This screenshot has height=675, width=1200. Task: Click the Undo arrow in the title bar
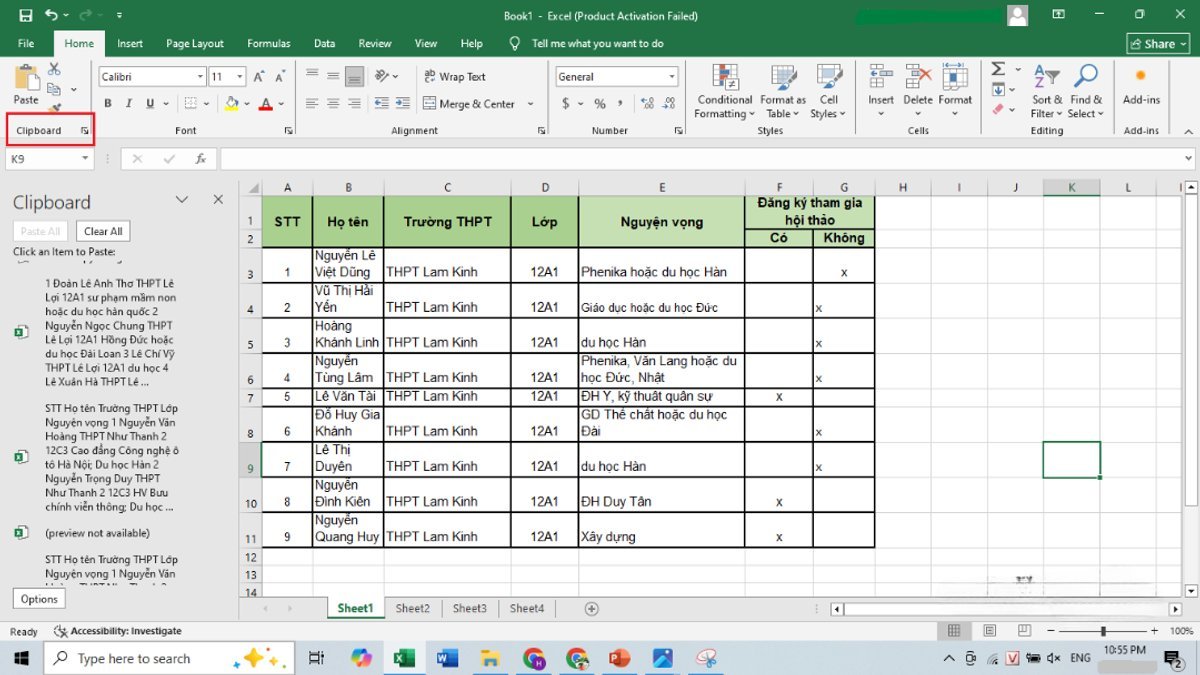[51, 16]
